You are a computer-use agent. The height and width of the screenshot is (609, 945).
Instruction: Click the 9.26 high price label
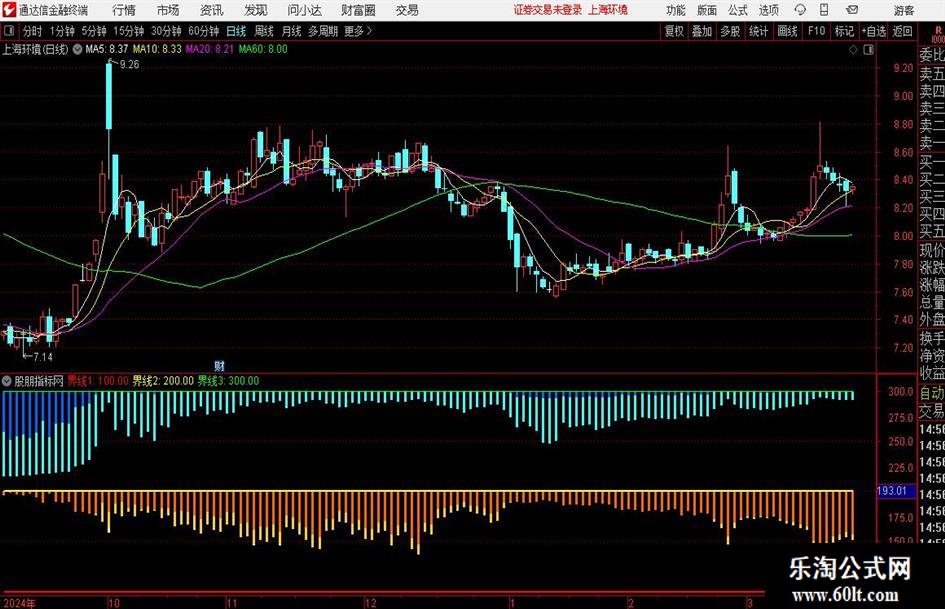click(129, 65)
